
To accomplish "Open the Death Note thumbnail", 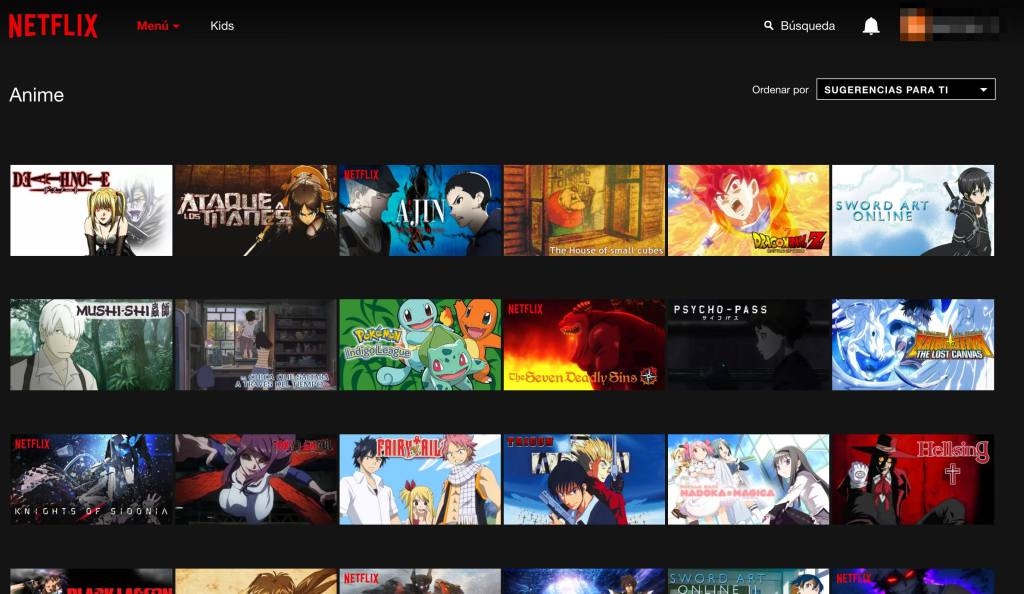I will (91, 211).
